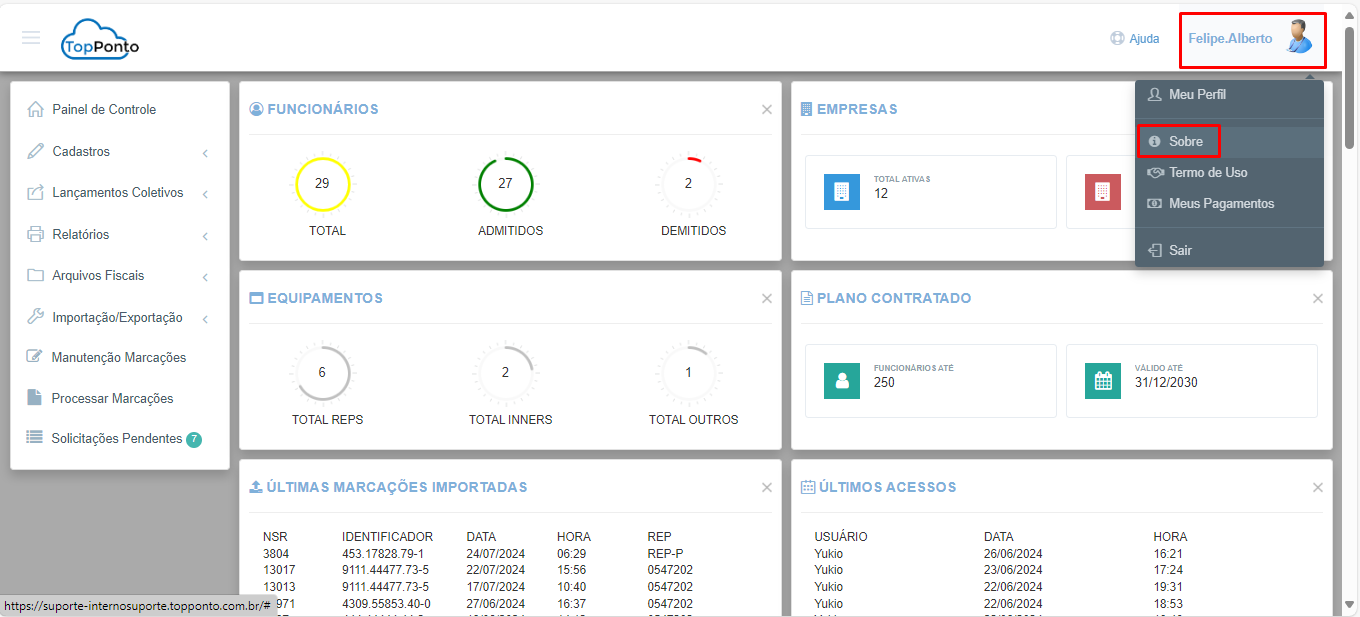Click the Ajuda help globe icon
The image size is (1360, 617).
tap(1118, 39)
